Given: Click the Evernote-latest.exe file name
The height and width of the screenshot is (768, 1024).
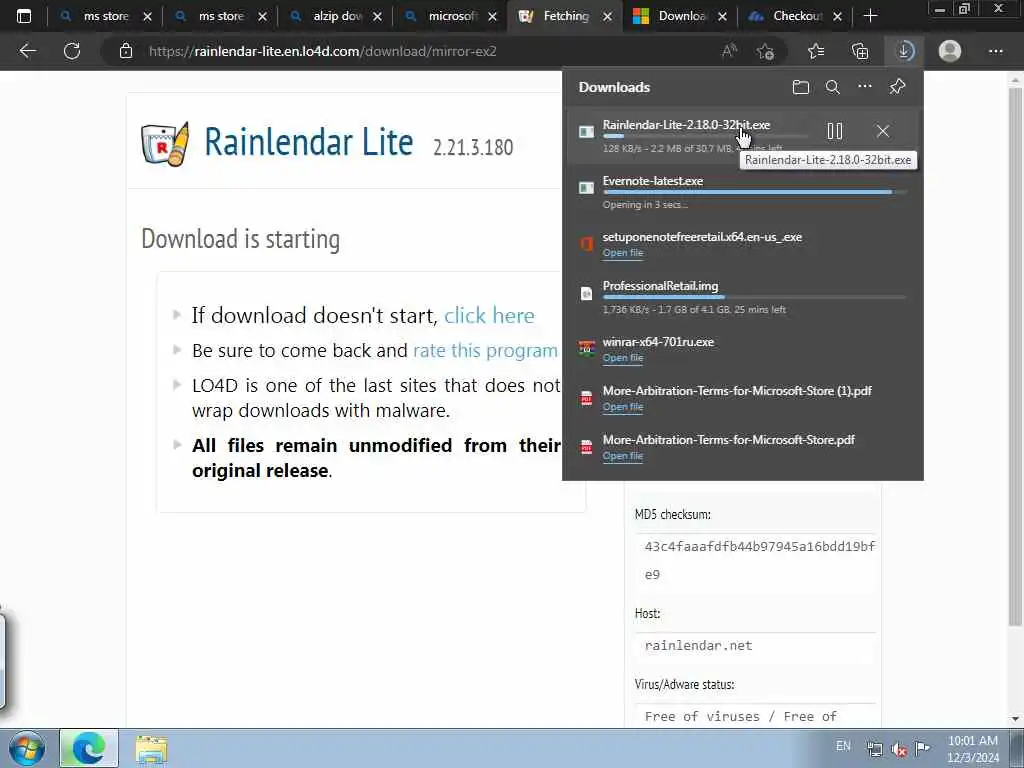Looking at the screenshot, I should point(652,181).
